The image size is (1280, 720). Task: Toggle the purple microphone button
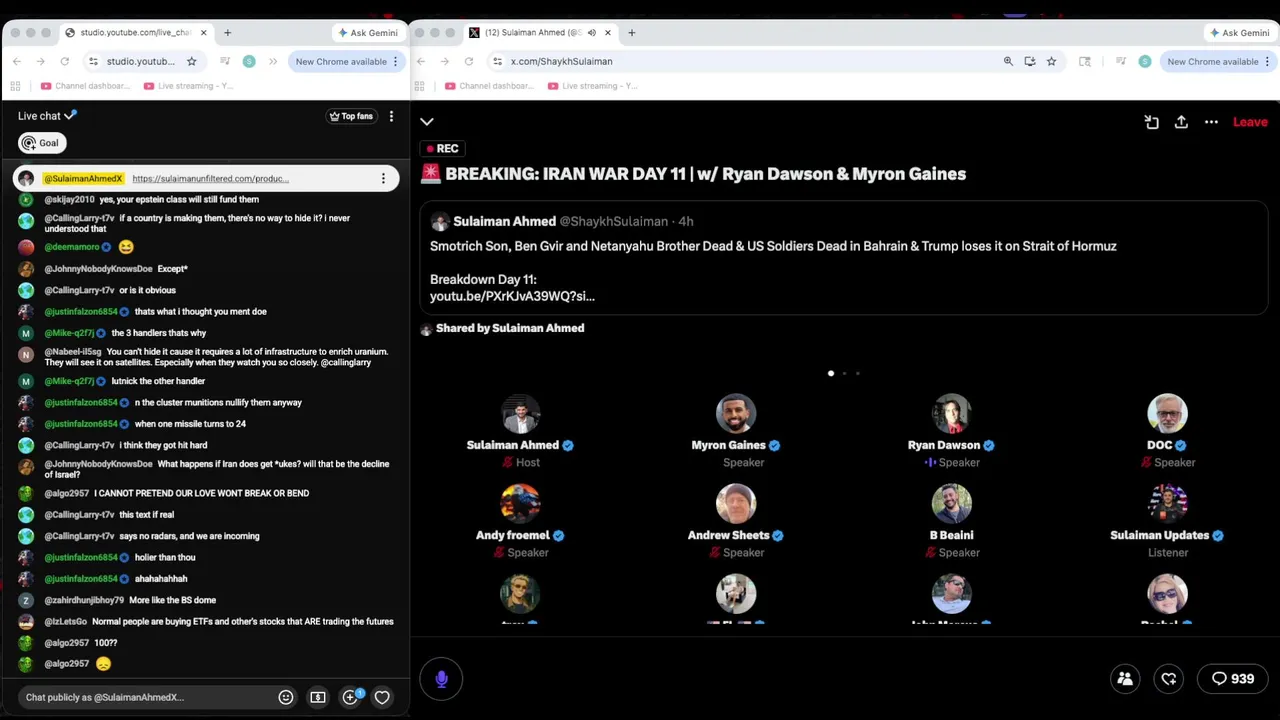point(441,679)
